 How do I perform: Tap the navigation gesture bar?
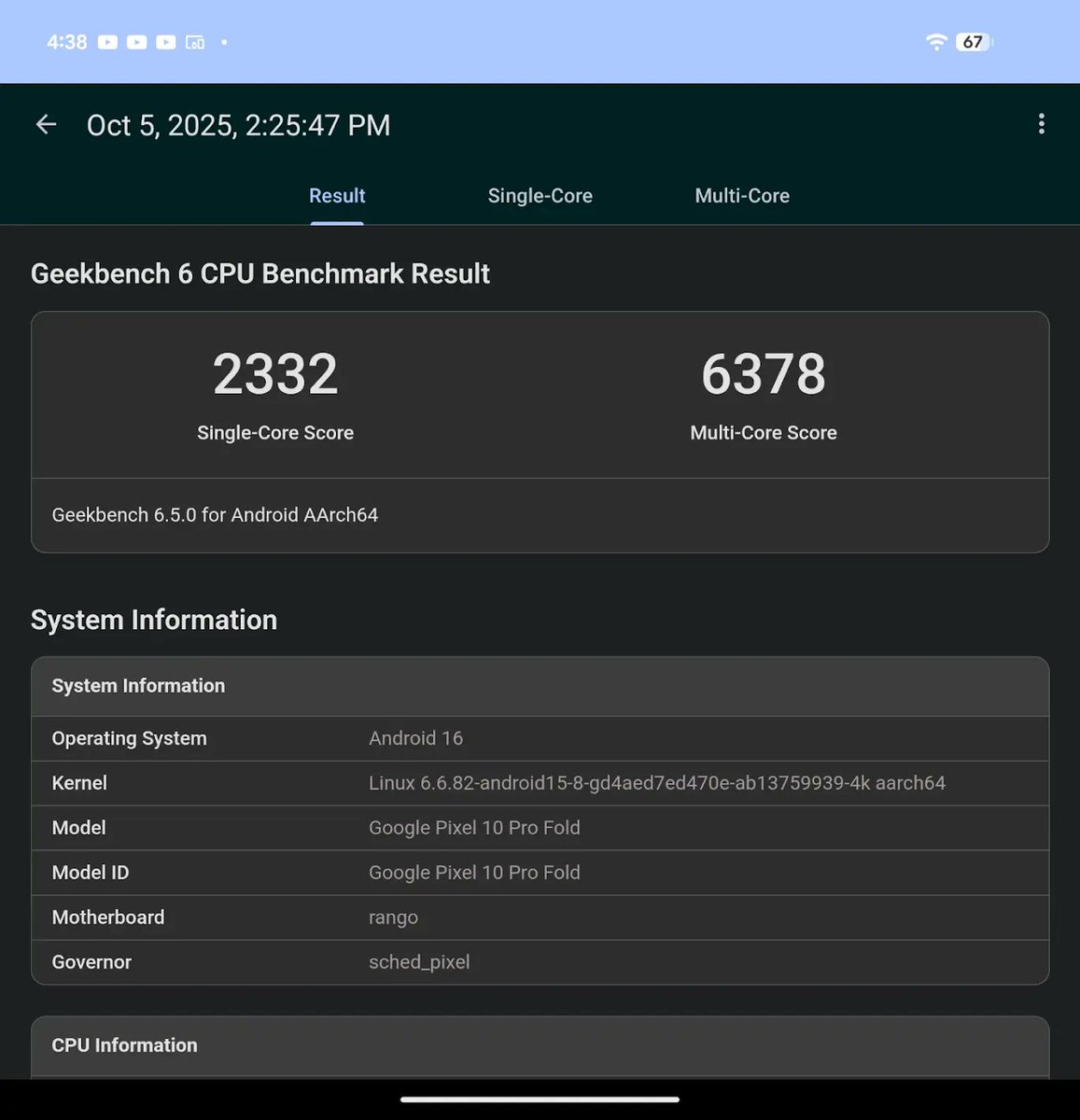tap(540, 1099)
